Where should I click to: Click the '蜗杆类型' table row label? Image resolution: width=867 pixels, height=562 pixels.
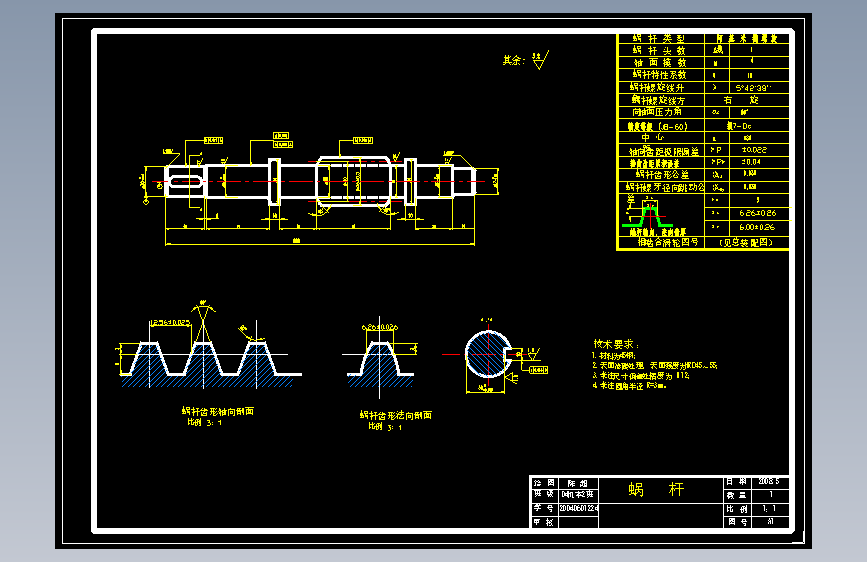(x=659, y=39)
